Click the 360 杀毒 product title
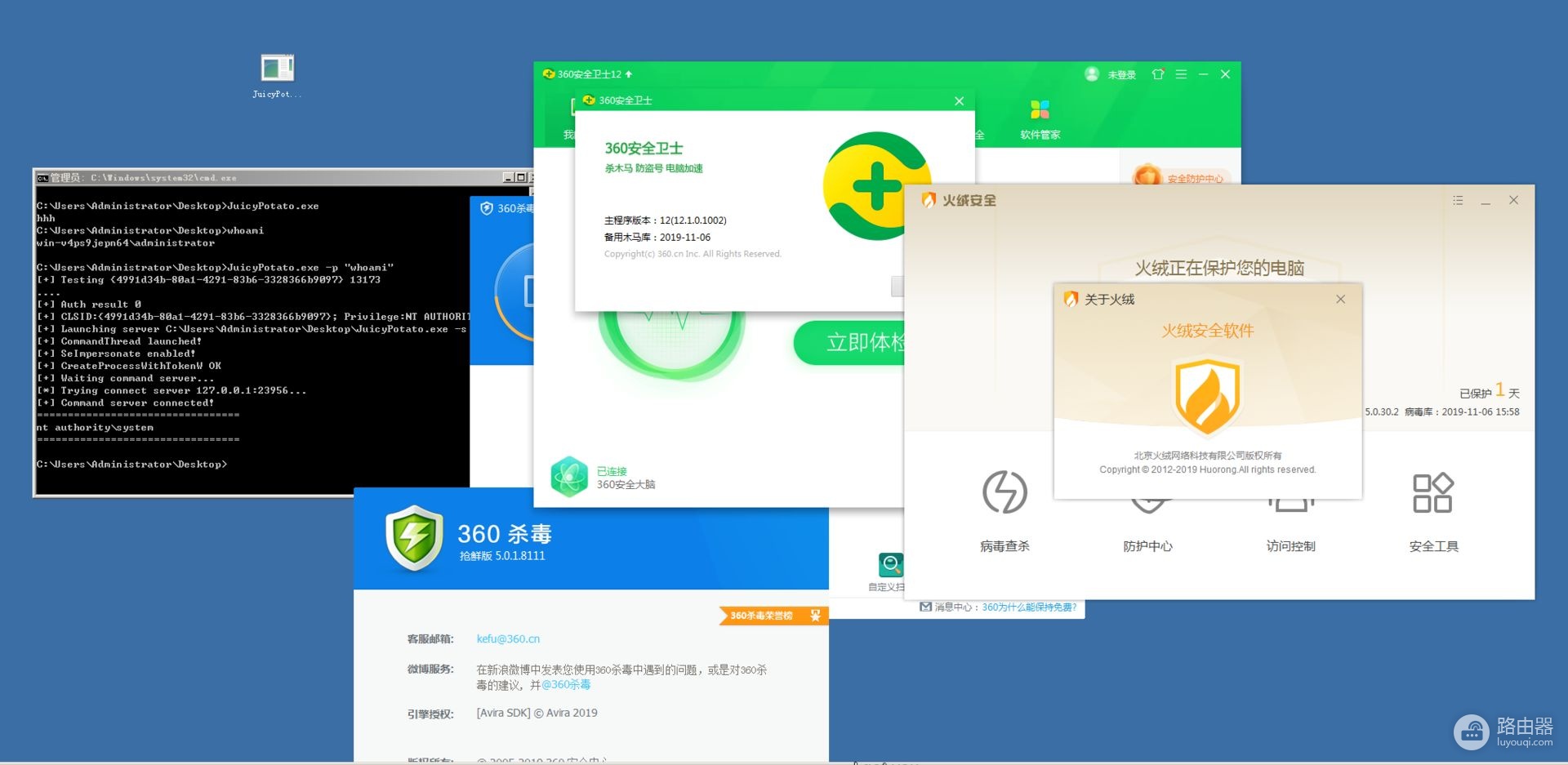Image resolution: width=1568 pixels, height=765 pixels. [504, 534]
